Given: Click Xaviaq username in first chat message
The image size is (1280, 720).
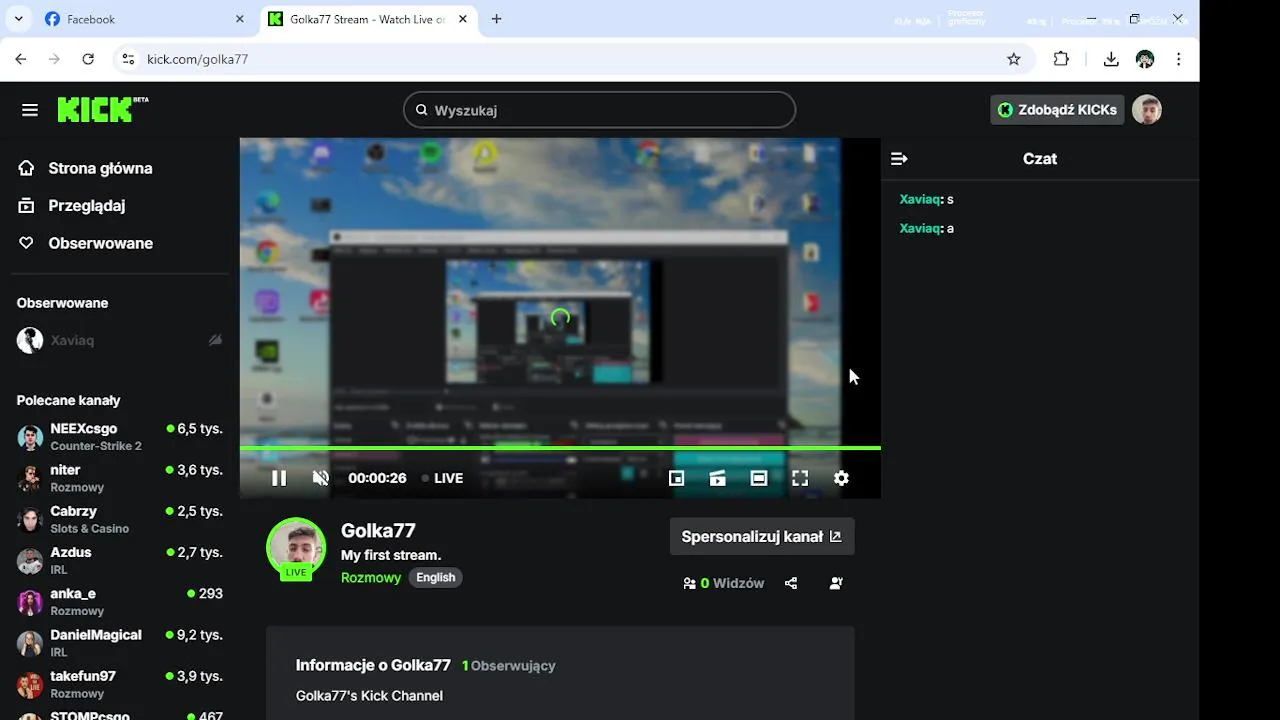Looking at the screenshot, I should tap(920, 199).
